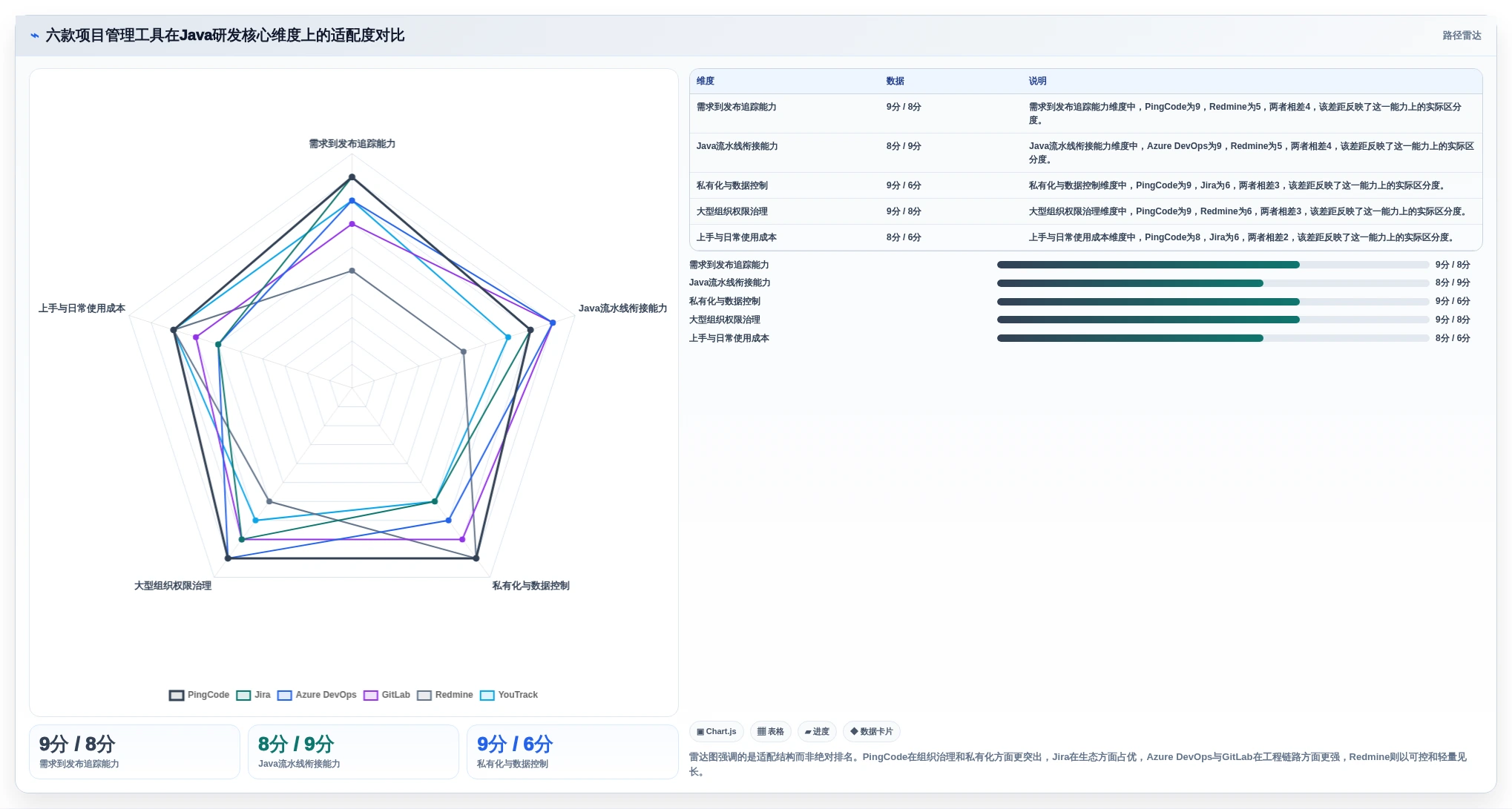The height and width of the screenshot is (809, 1512).
Task: Click the 8分 / 6分 value in the table
Action: click(x=904, y=237)
